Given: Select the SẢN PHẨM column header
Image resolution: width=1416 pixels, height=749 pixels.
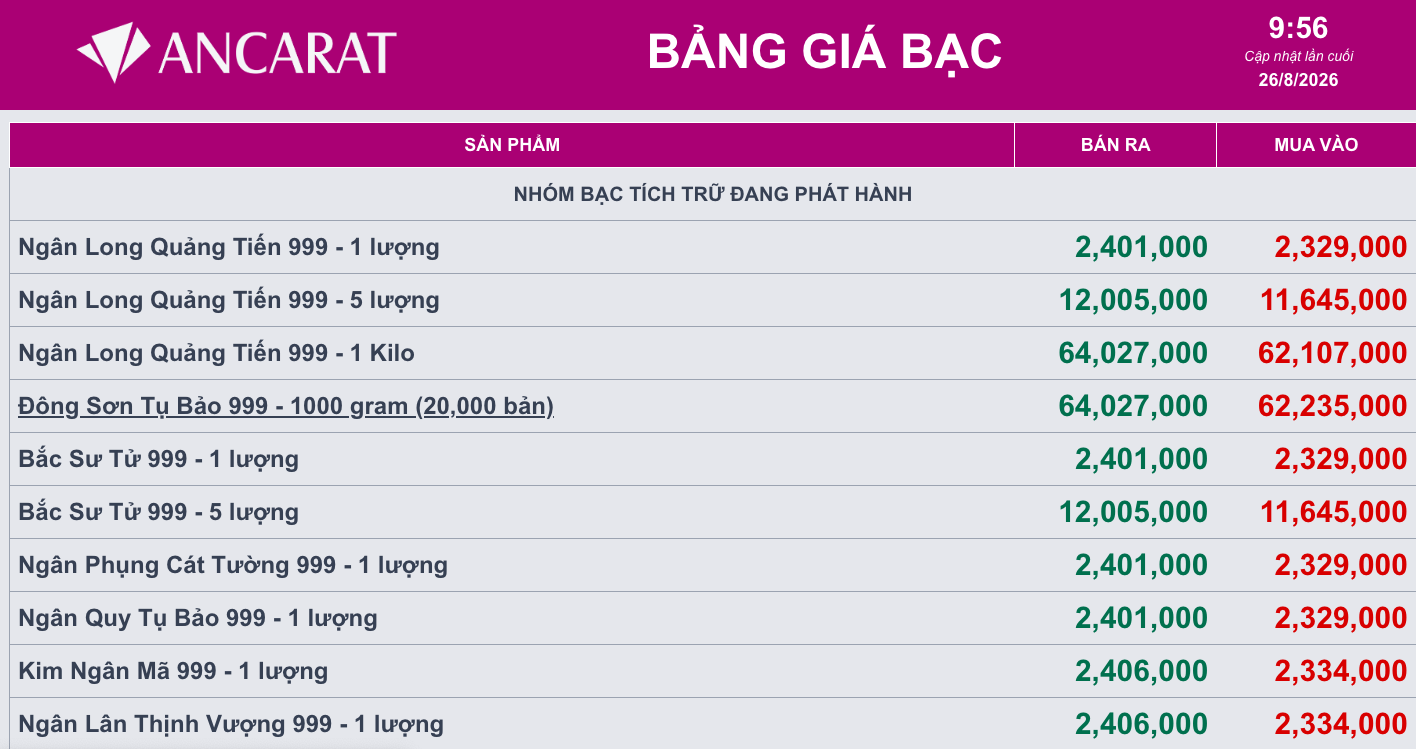Looking at the screenshot, I should coord(512,145).
